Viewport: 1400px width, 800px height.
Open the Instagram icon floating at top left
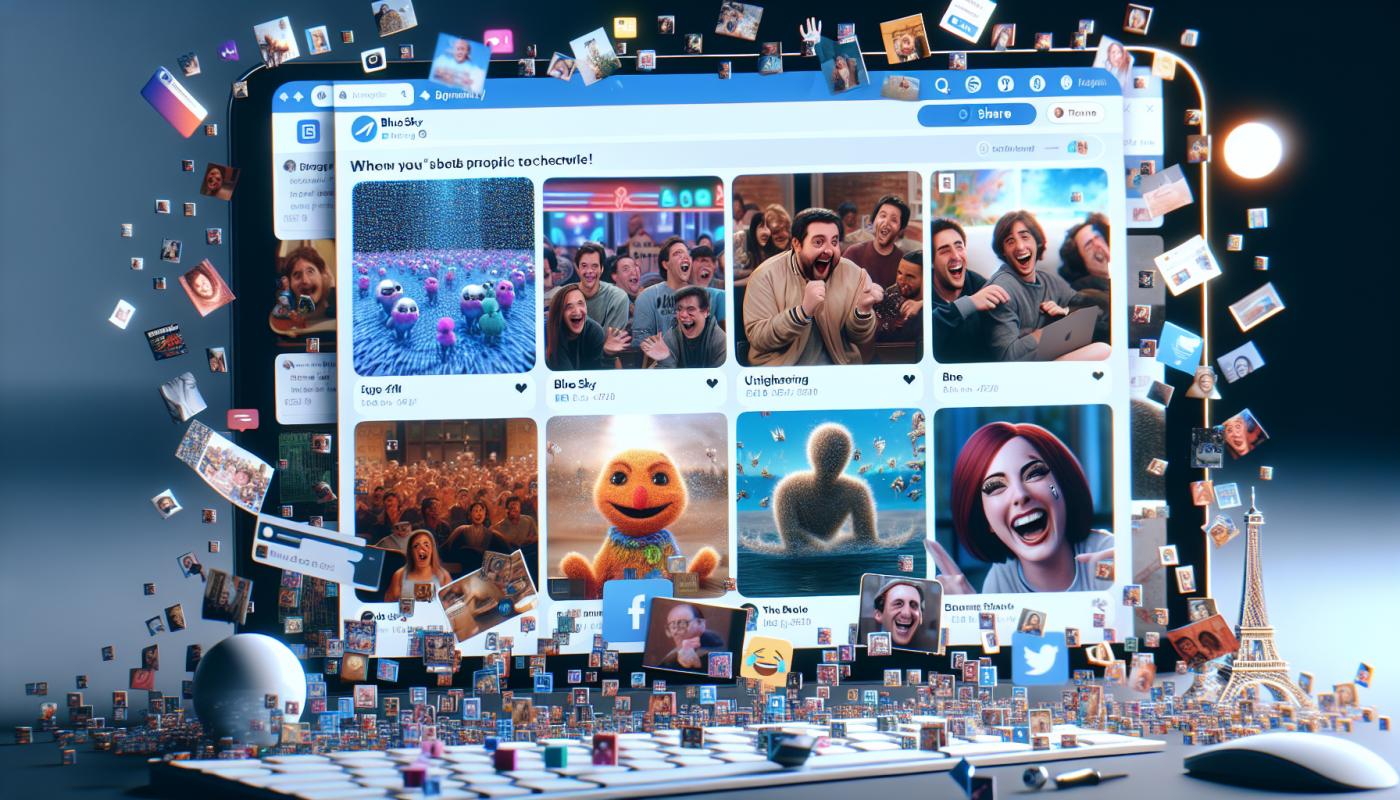[x=373, y=59]
